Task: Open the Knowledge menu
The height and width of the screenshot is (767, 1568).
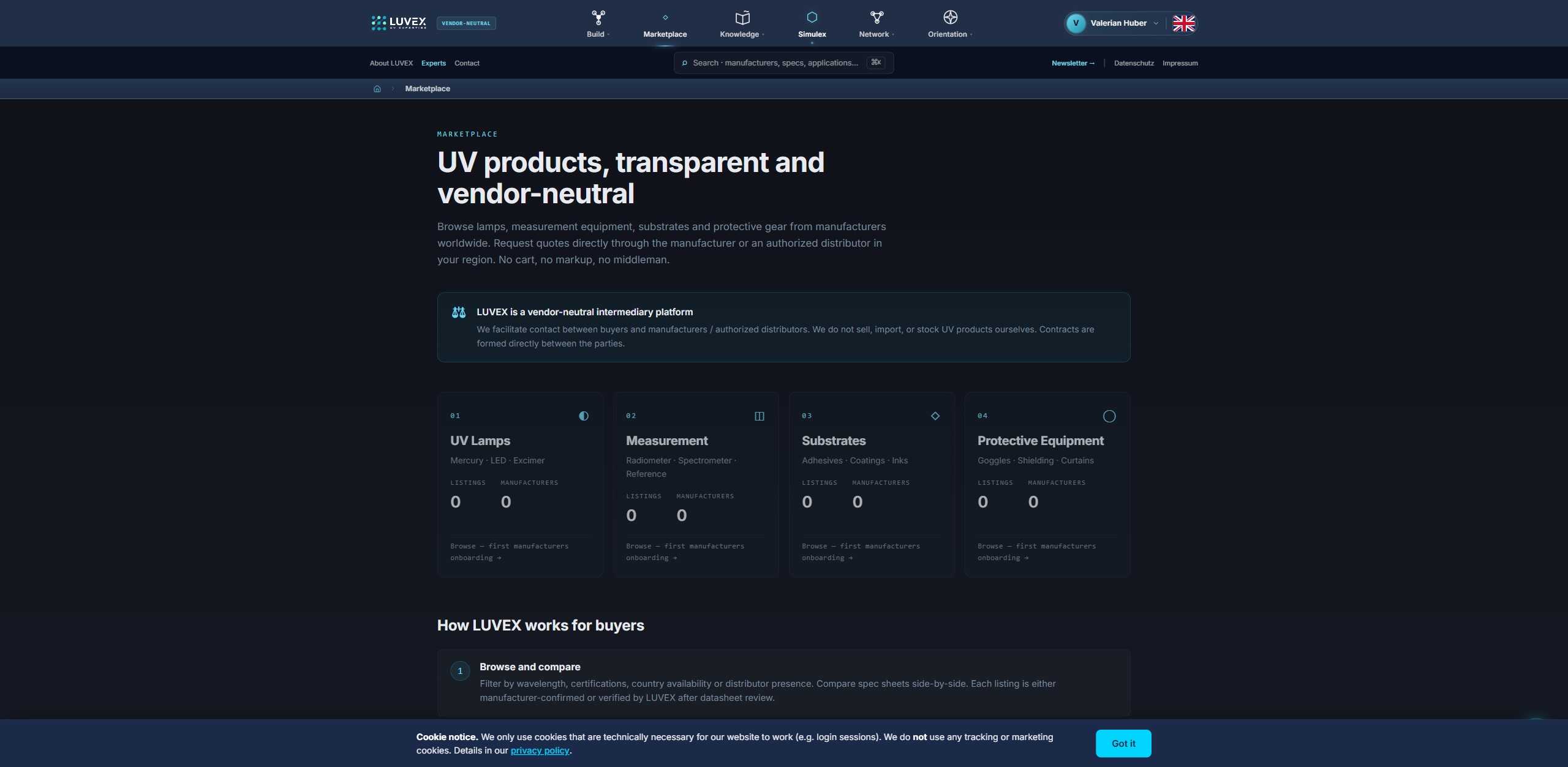Action: coord(742,34)
